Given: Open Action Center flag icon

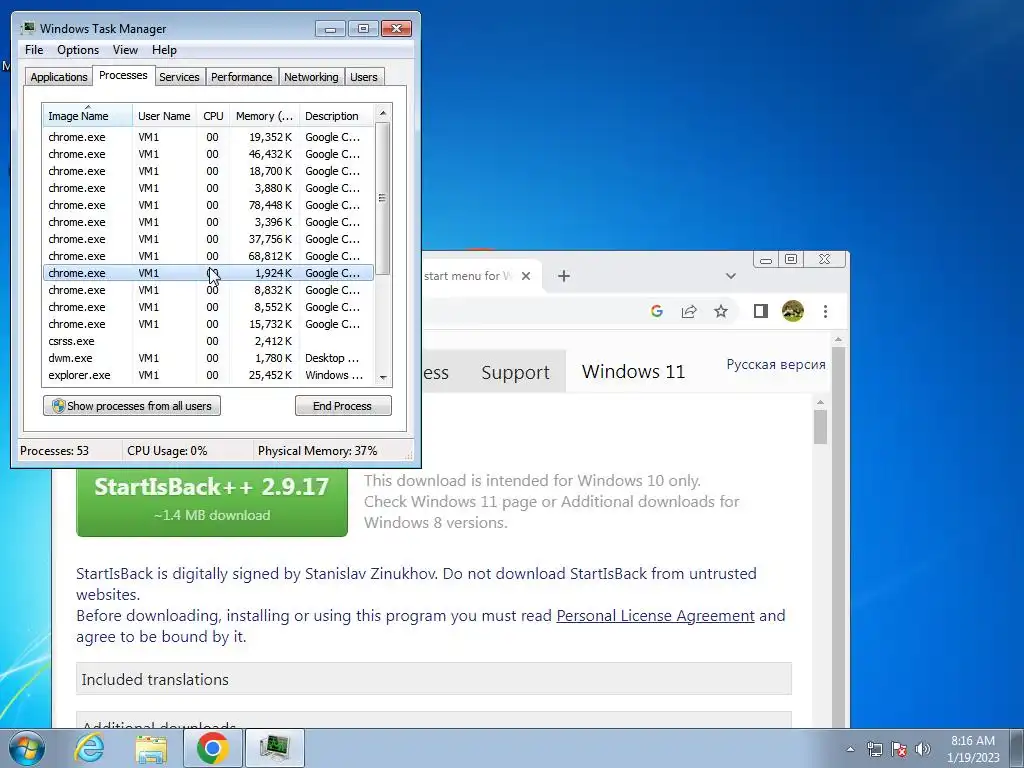Looking at the screenshot, I should click(899, 749).
